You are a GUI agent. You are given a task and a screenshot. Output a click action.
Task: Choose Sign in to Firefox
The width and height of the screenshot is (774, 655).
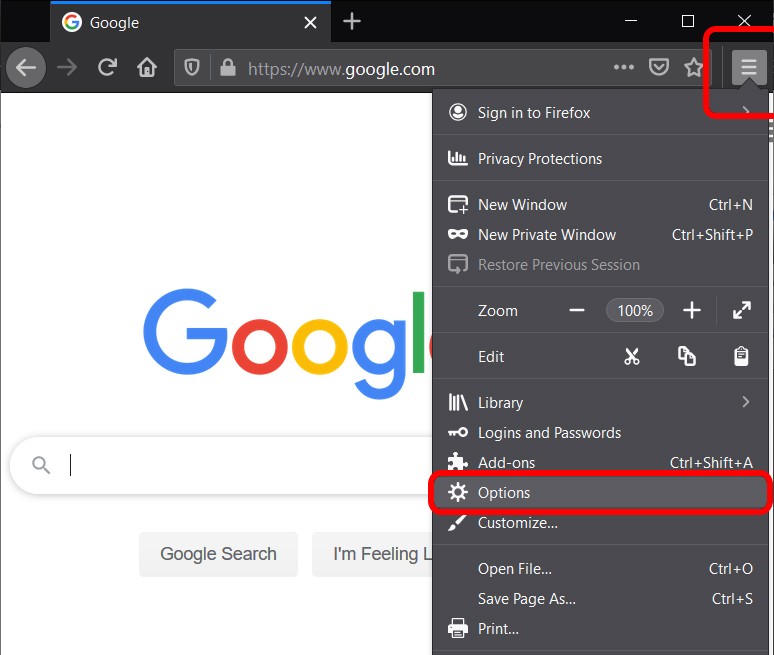600,113
